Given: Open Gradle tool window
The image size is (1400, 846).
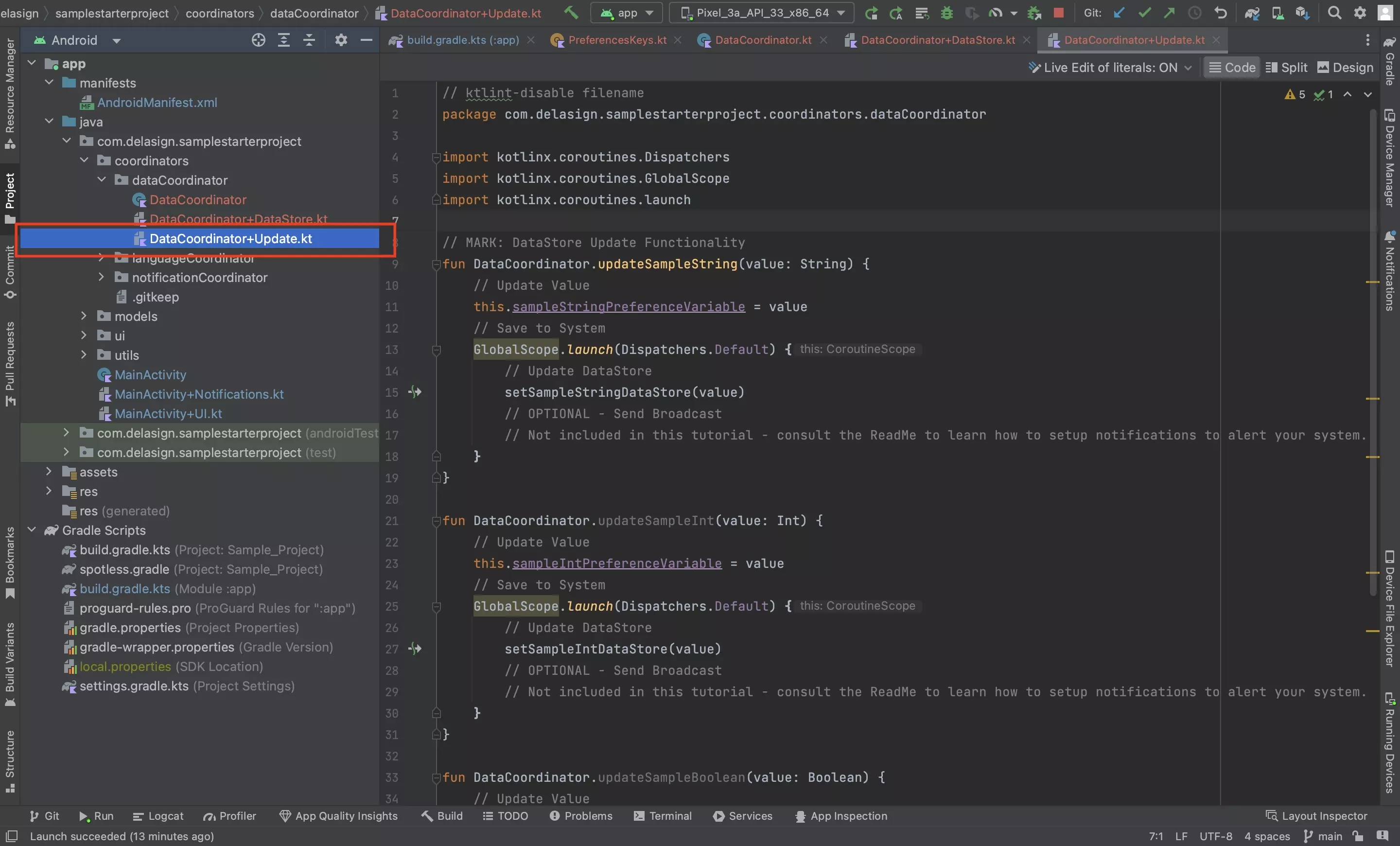Looking at the screenshot, I should [1389, 61].
